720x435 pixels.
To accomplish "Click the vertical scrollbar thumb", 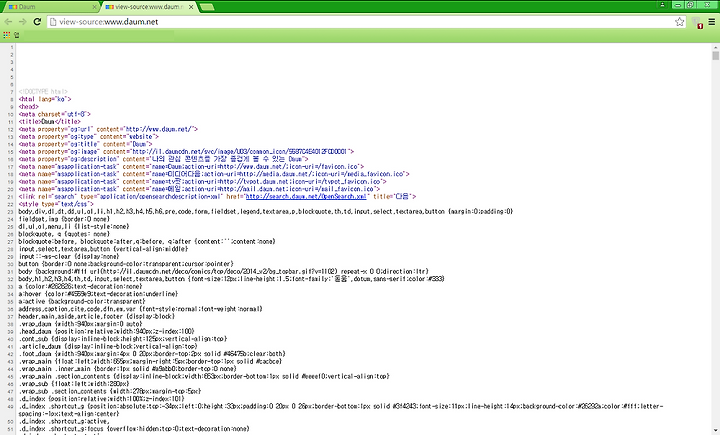I will pos(715,56).
